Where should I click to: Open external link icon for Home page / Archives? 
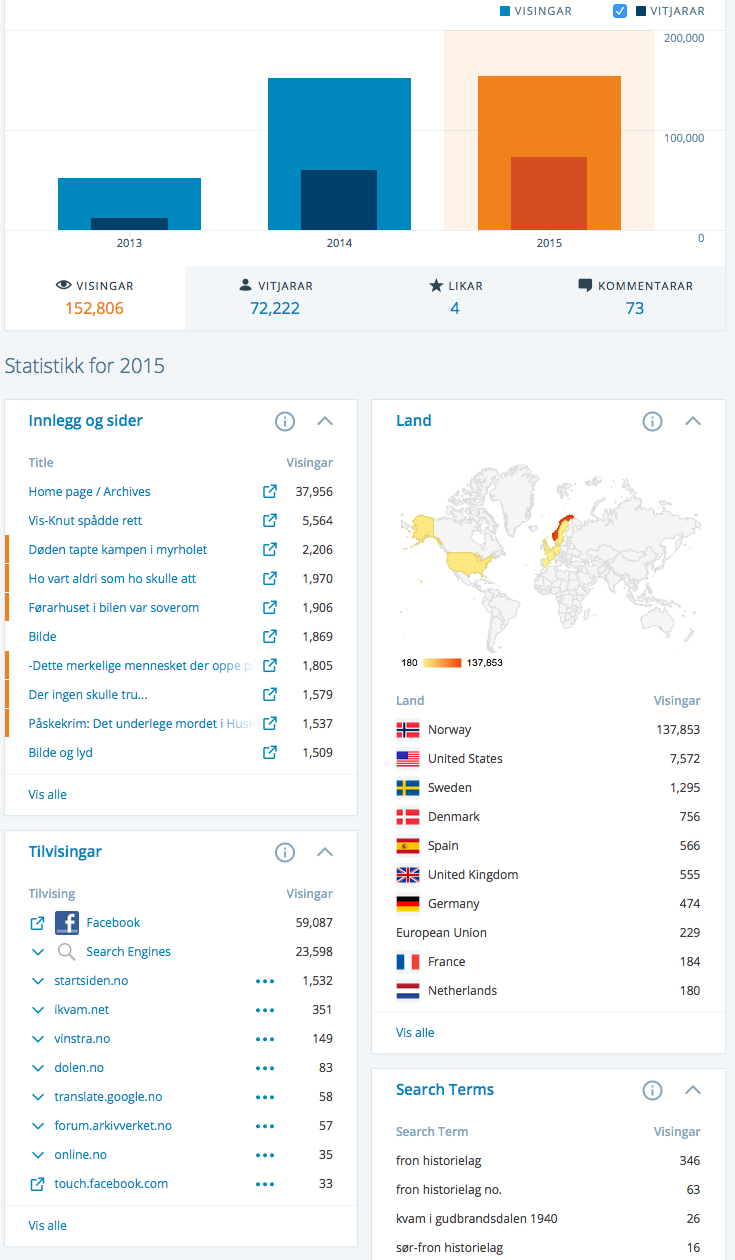[269, 492]
